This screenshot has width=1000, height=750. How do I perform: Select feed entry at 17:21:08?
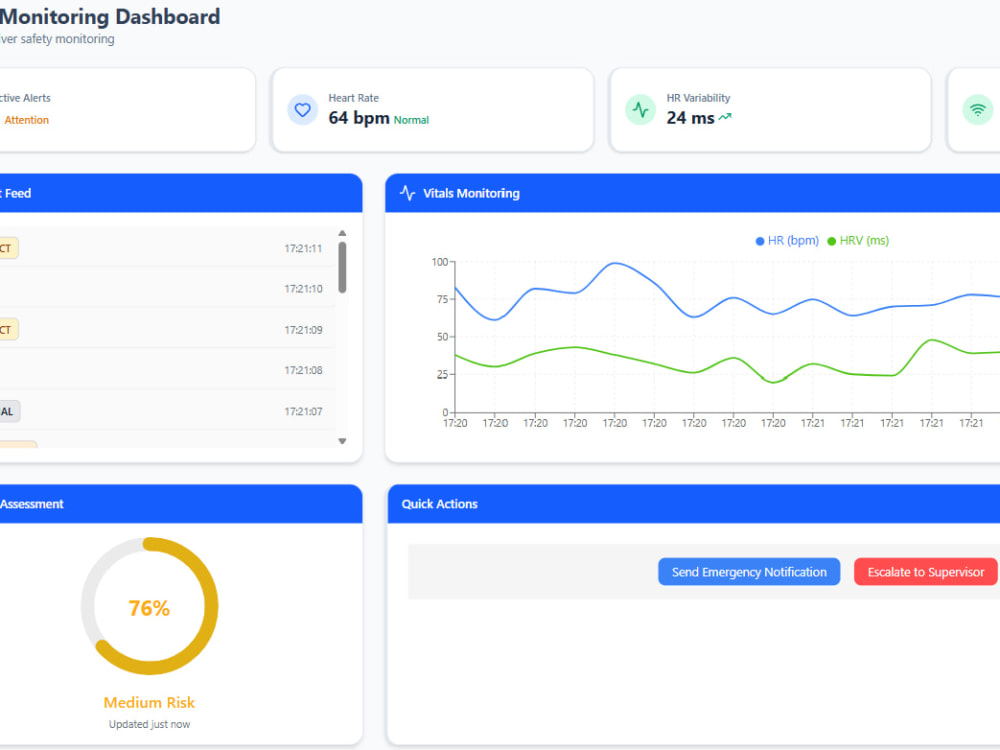167,371
